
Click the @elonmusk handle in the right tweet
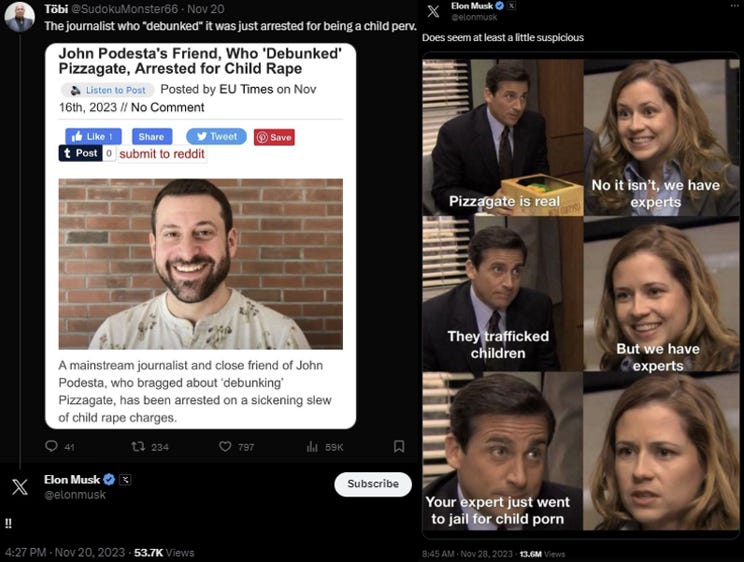[x=474, y=17]
